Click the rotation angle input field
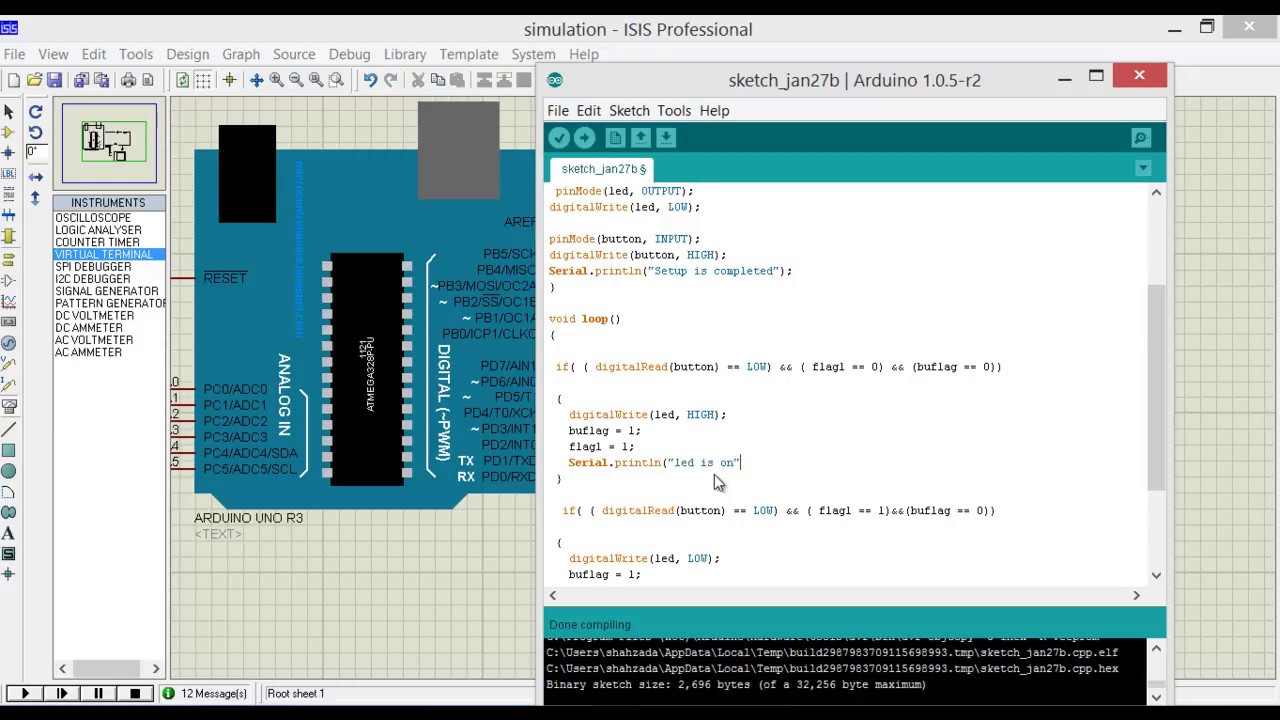The width and height of the screenshot is (1280, 720). 35,152
